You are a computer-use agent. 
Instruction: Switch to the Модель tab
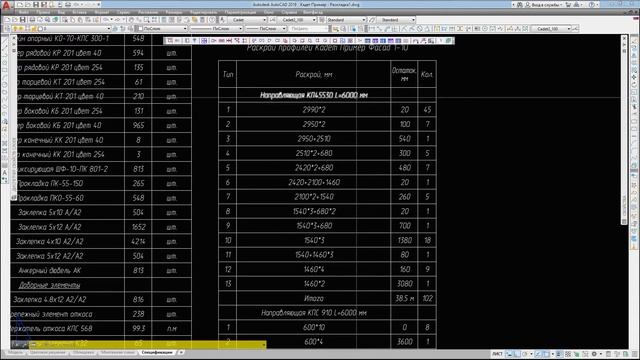pyautogui.click(x=15, y=353)
